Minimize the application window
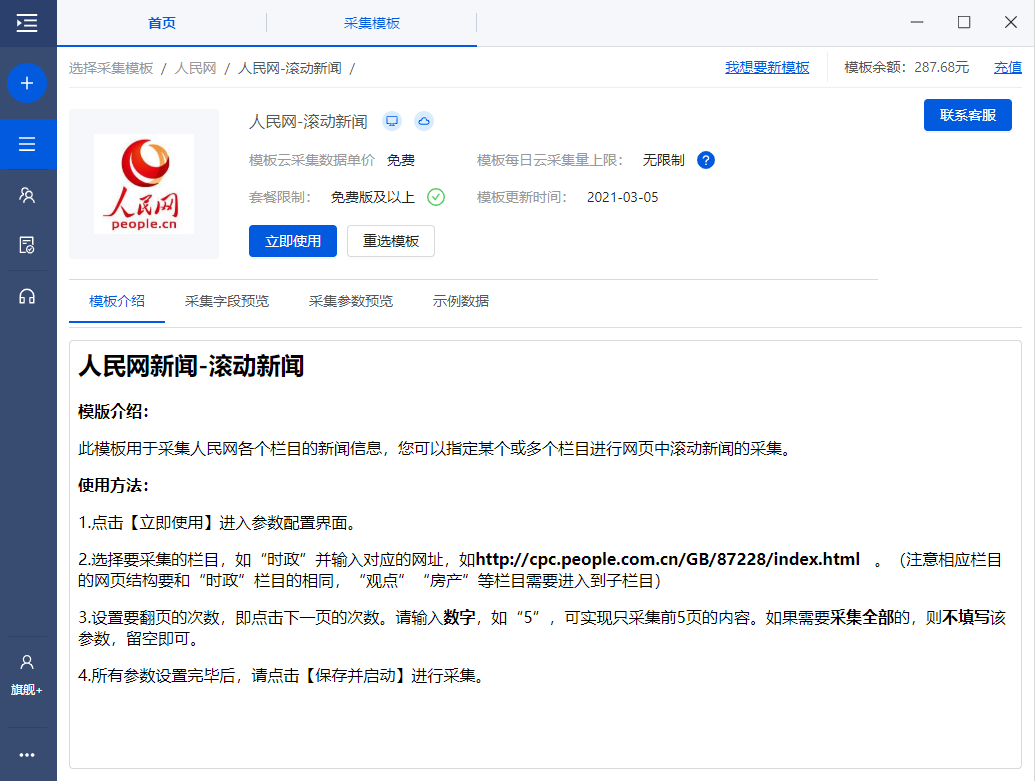1035x781 pixels. point(917,22)
